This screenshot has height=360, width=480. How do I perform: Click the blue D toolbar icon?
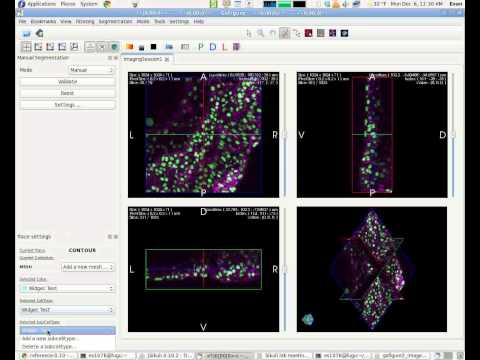coord(213,47)
